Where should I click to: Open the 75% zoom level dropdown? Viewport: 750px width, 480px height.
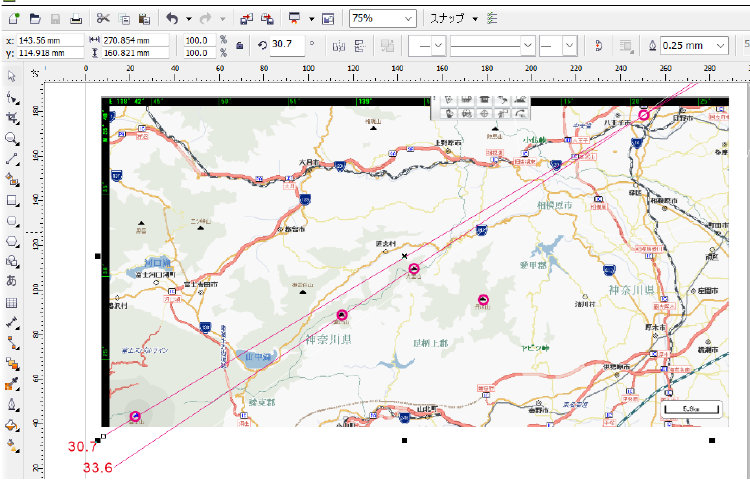tap(409, 18)
